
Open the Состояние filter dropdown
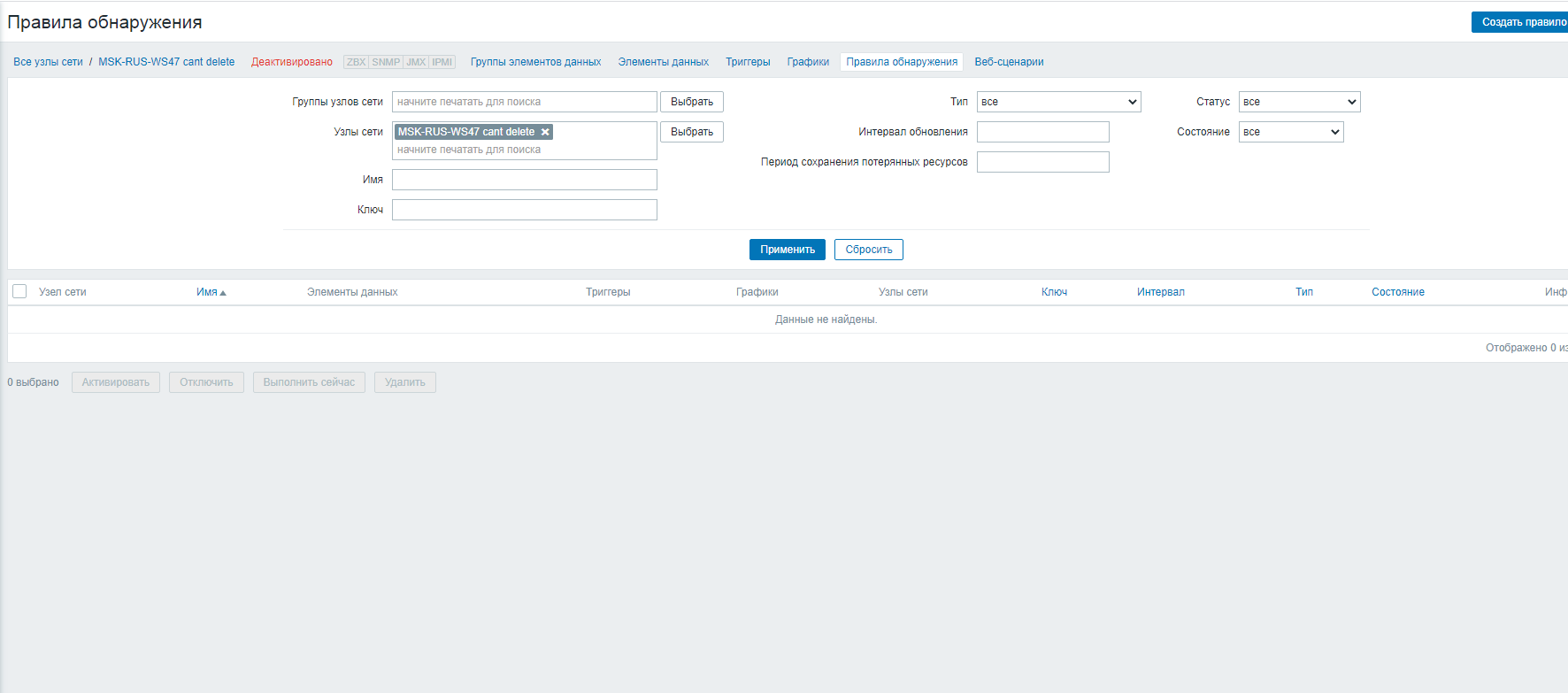1291,132
